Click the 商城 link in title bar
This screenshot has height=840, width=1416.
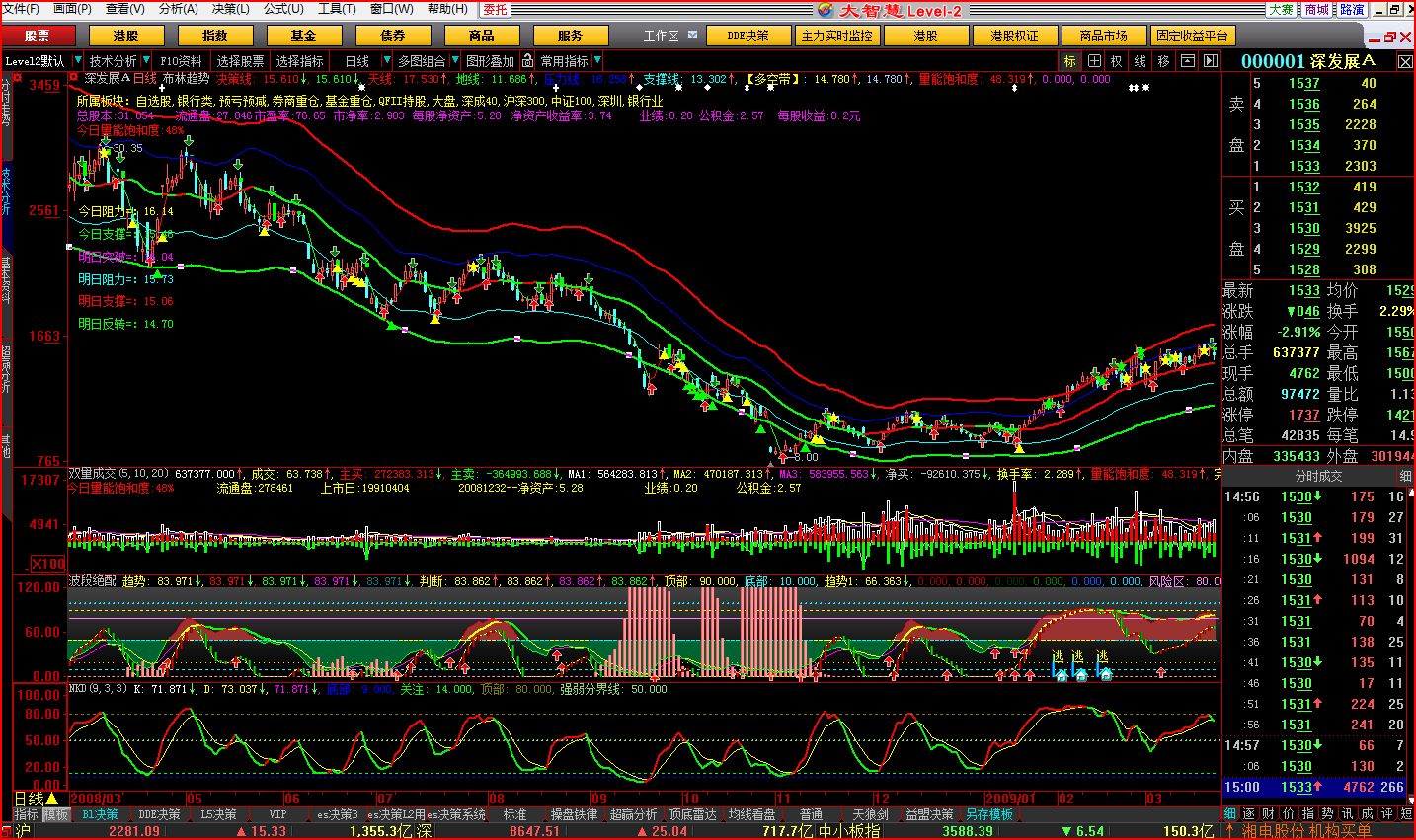pyautogui.click(x=1316, y=10)
